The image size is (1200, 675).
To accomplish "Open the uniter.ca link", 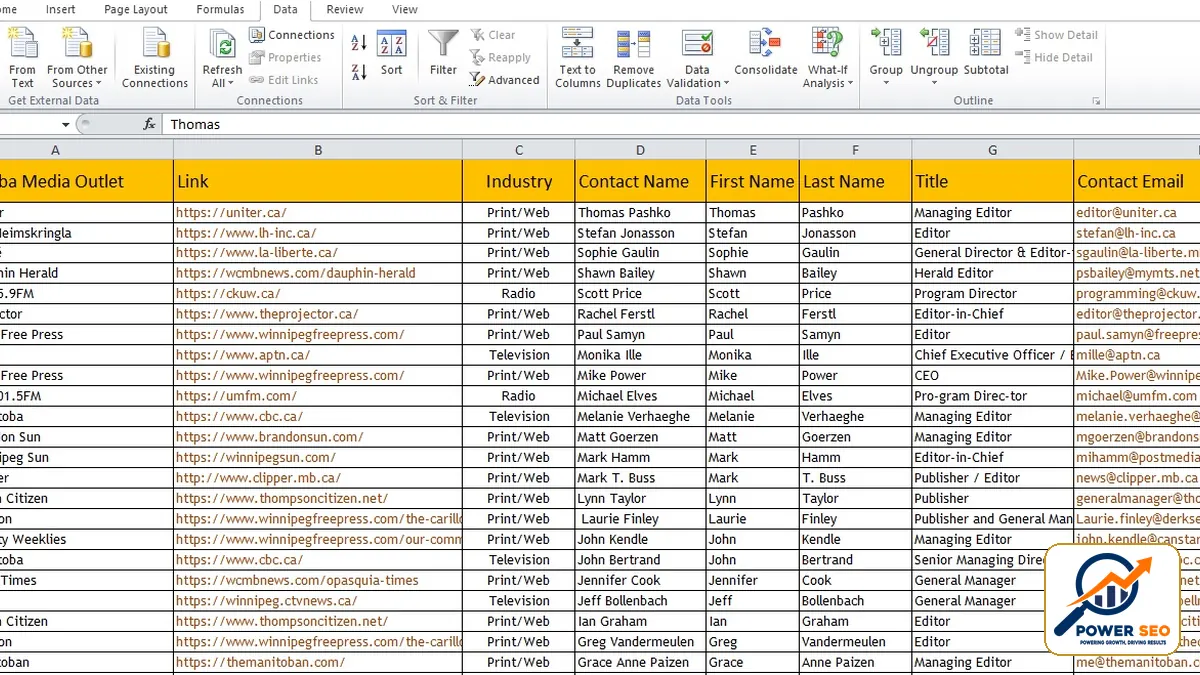I will click(x=231, y=212).
